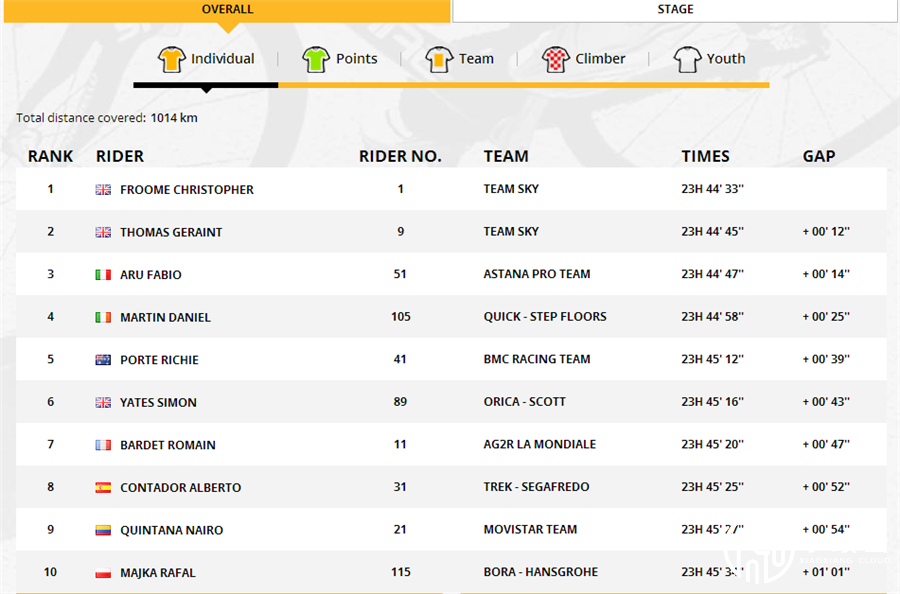Open THOMAS GERAINT rider link
This screenshot has height=594, width=900.
point(171,232)
